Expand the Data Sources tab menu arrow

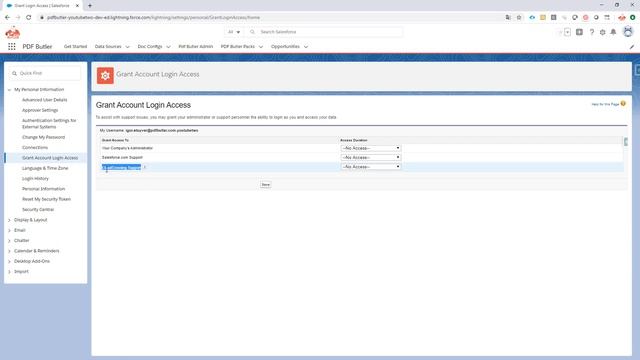(x=127, y=47)
